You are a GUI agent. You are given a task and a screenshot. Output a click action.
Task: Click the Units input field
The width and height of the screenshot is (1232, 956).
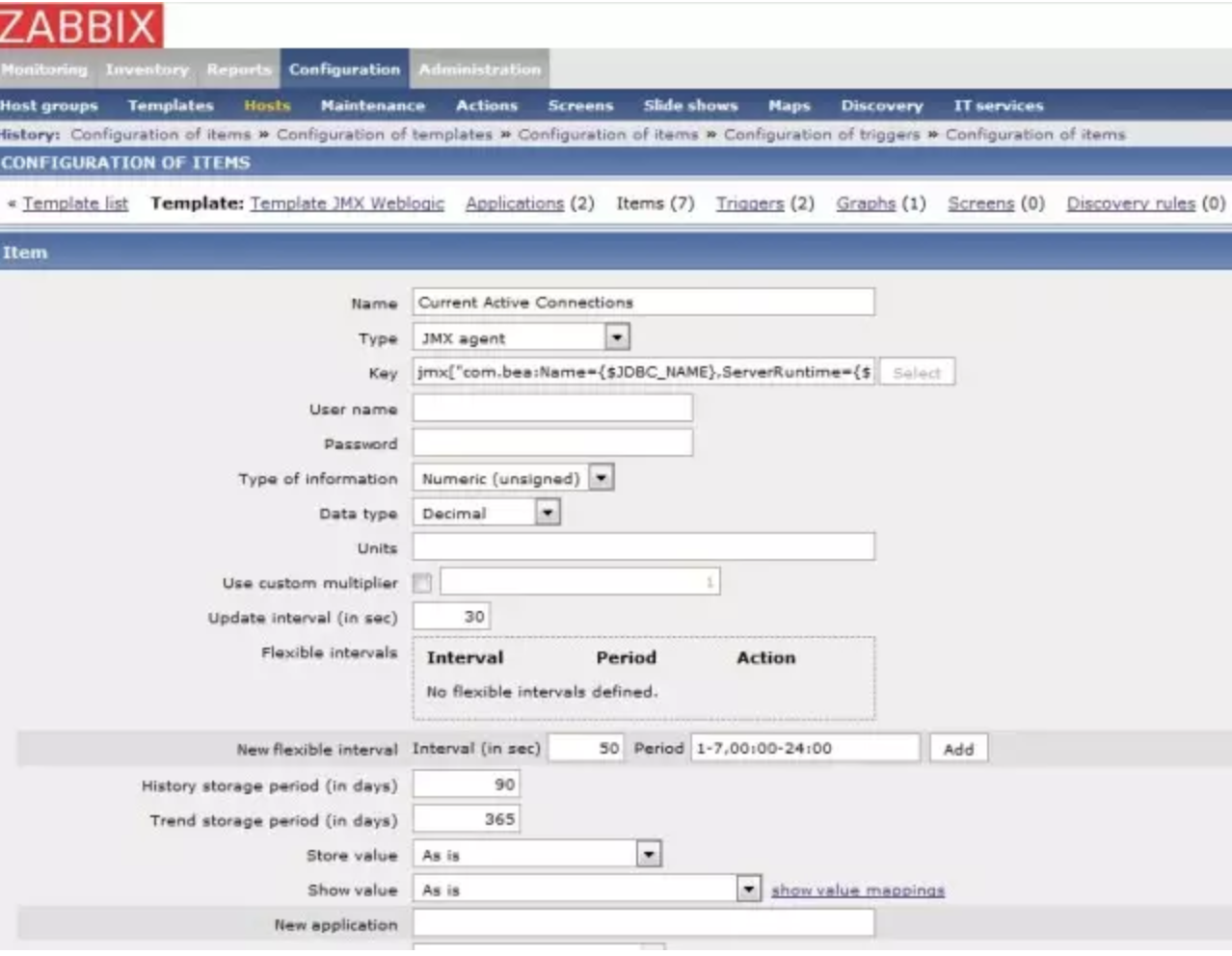point(643,546)
